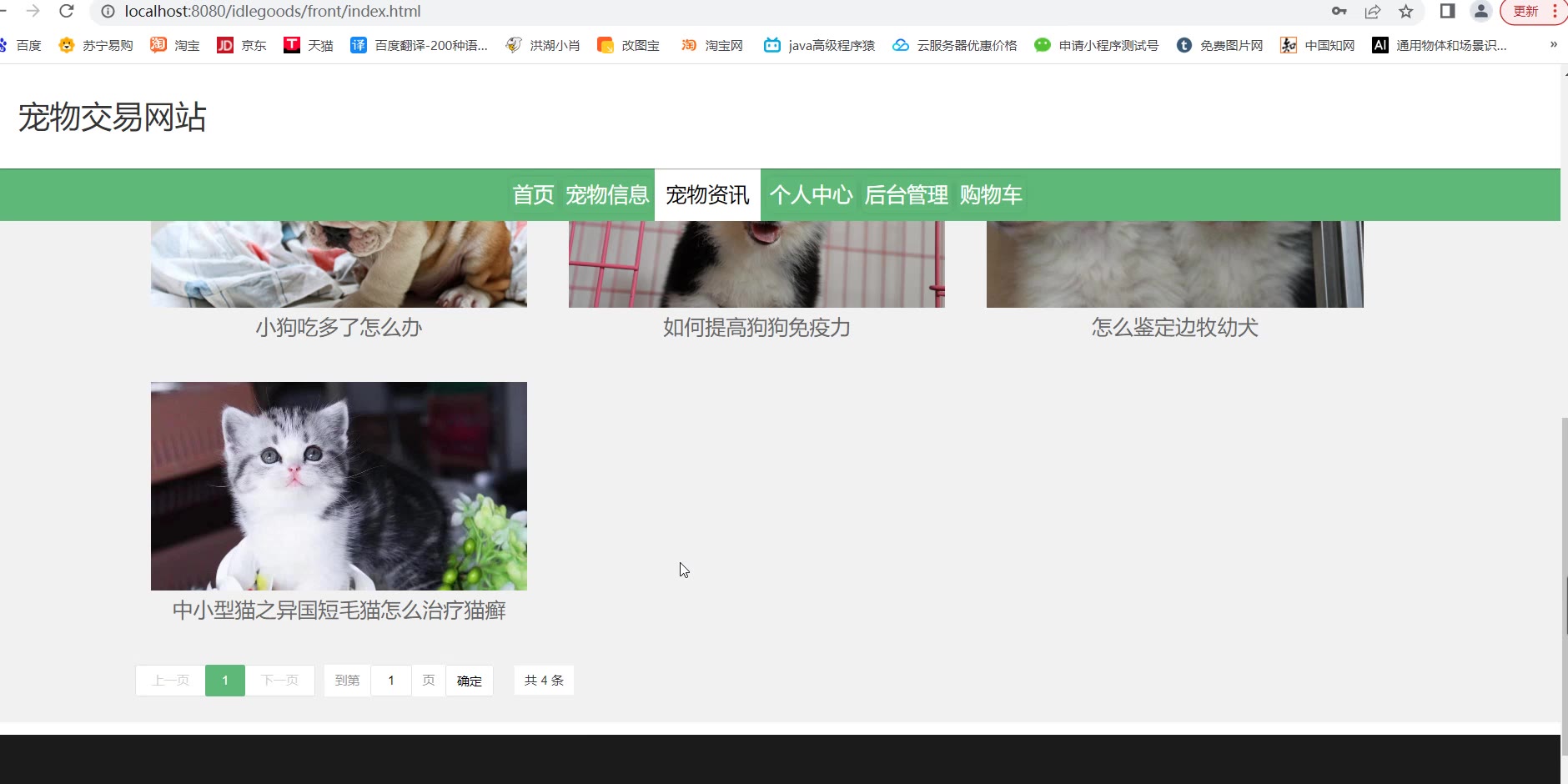Open article 中小型猫之异国短毛猫怎么治疗猫癣
This screenshot has height=784, width=1568.
click(x=339, y=611)
